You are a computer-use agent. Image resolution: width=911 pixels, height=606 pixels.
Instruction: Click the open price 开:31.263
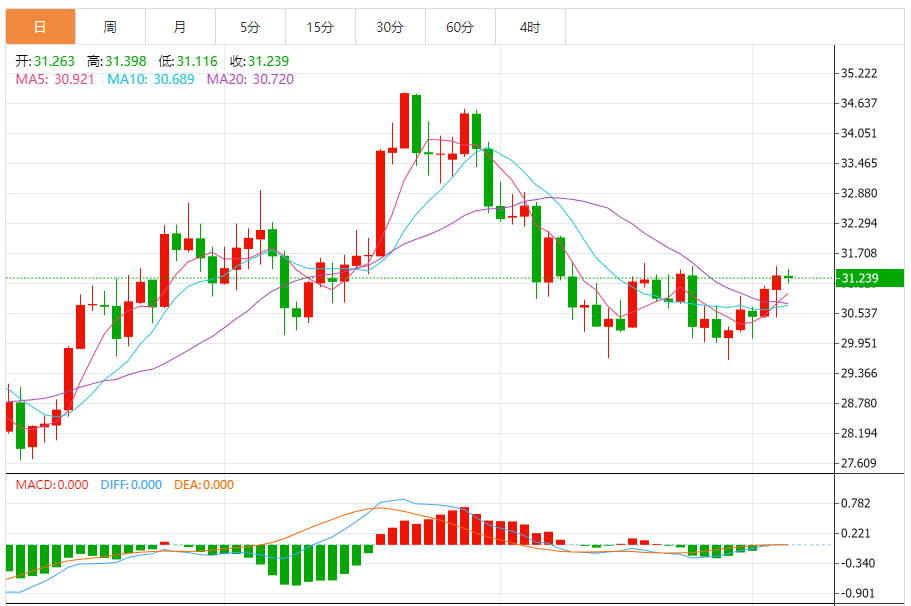(45, 61)
